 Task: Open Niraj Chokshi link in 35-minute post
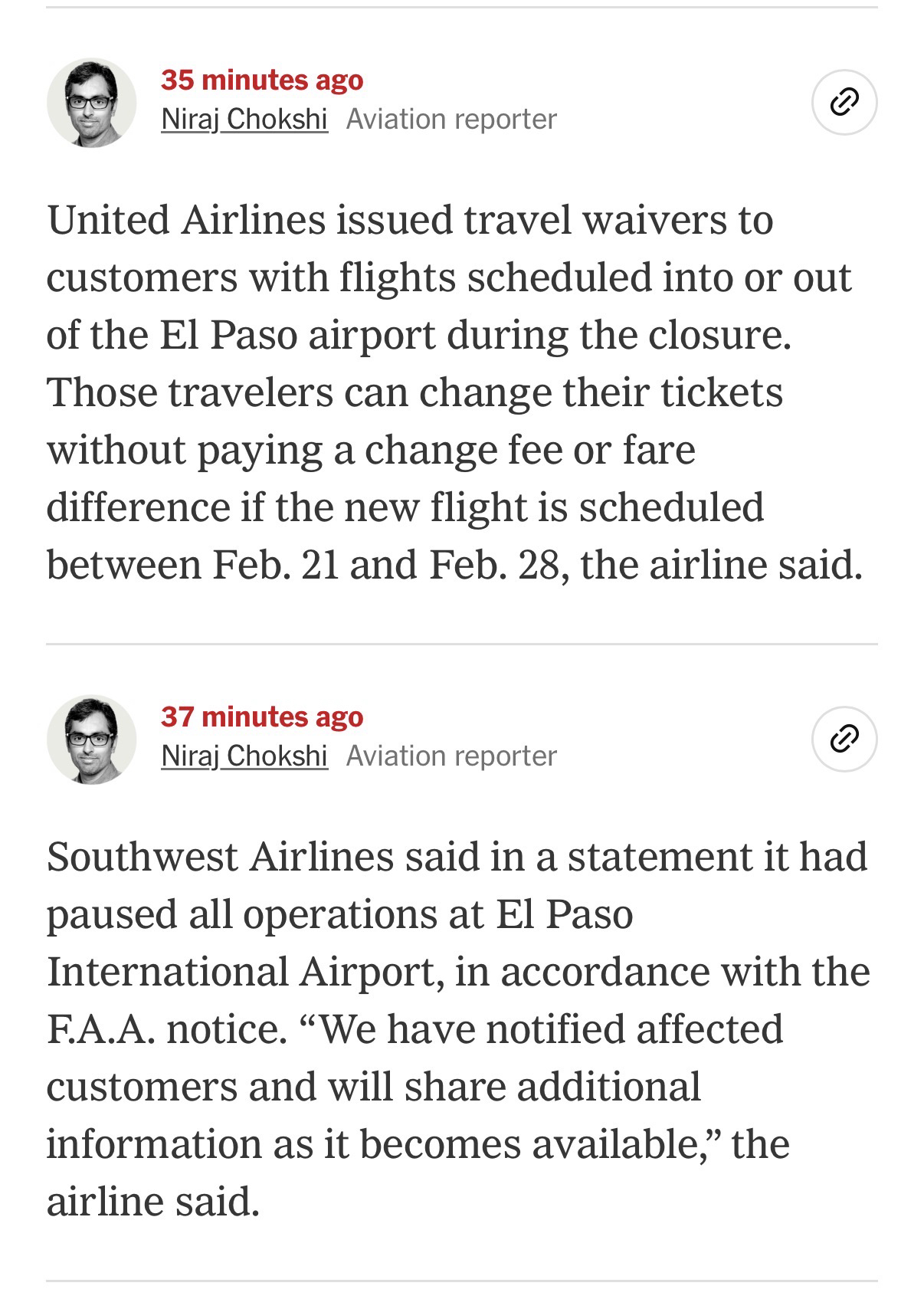[244, 119]
